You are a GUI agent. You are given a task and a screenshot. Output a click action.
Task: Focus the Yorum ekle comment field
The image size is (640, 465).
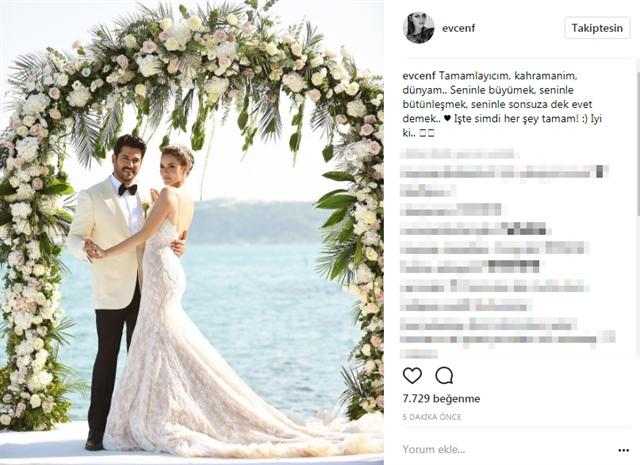(x=506, y=449)
